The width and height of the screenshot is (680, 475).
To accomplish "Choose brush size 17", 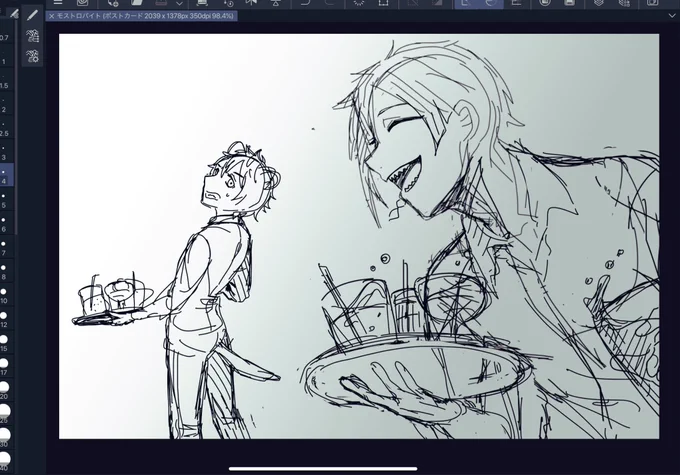I will [x=4, y=367].
